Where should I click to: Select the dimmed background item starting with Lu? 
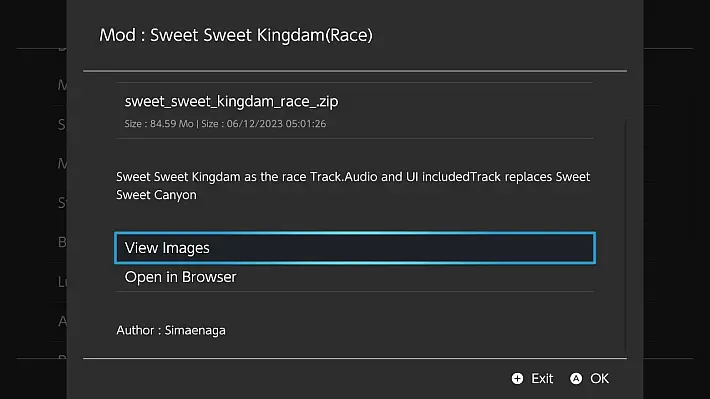click(62, 282)
